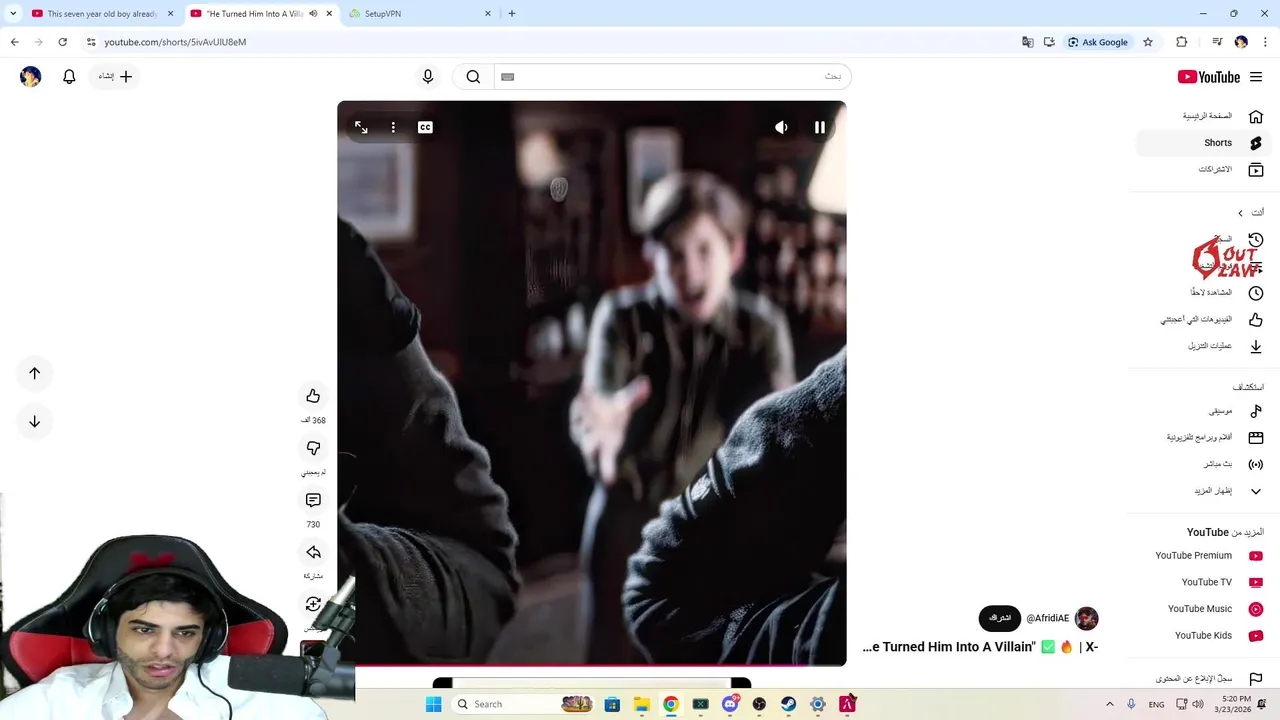Open the YouTube account avatar menu
This screenshot has height=720, width=1280.
31,76
